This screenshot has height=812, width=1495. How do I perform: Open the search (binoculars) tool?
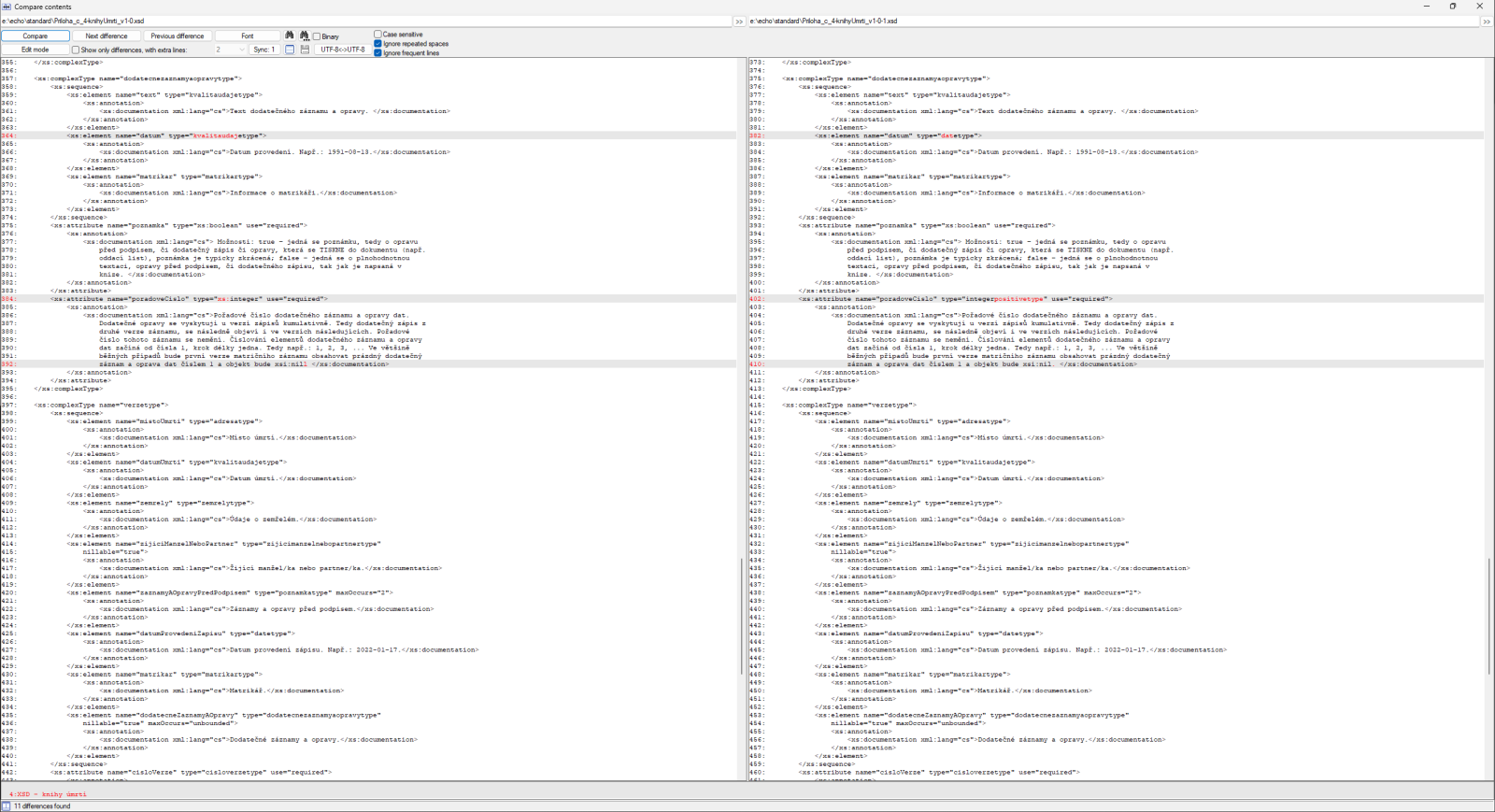pyautogui.click(x=290, y=36)
